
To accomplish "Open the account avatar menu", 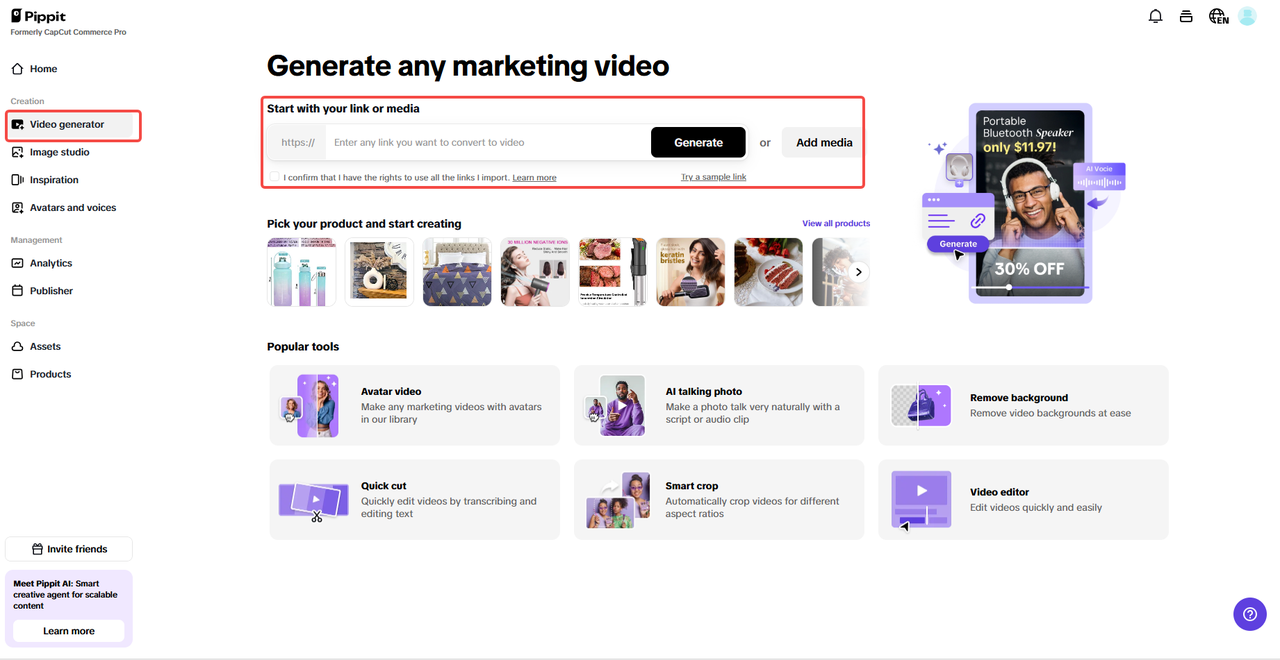I will pyautogui.click(x=1247, y=16).
